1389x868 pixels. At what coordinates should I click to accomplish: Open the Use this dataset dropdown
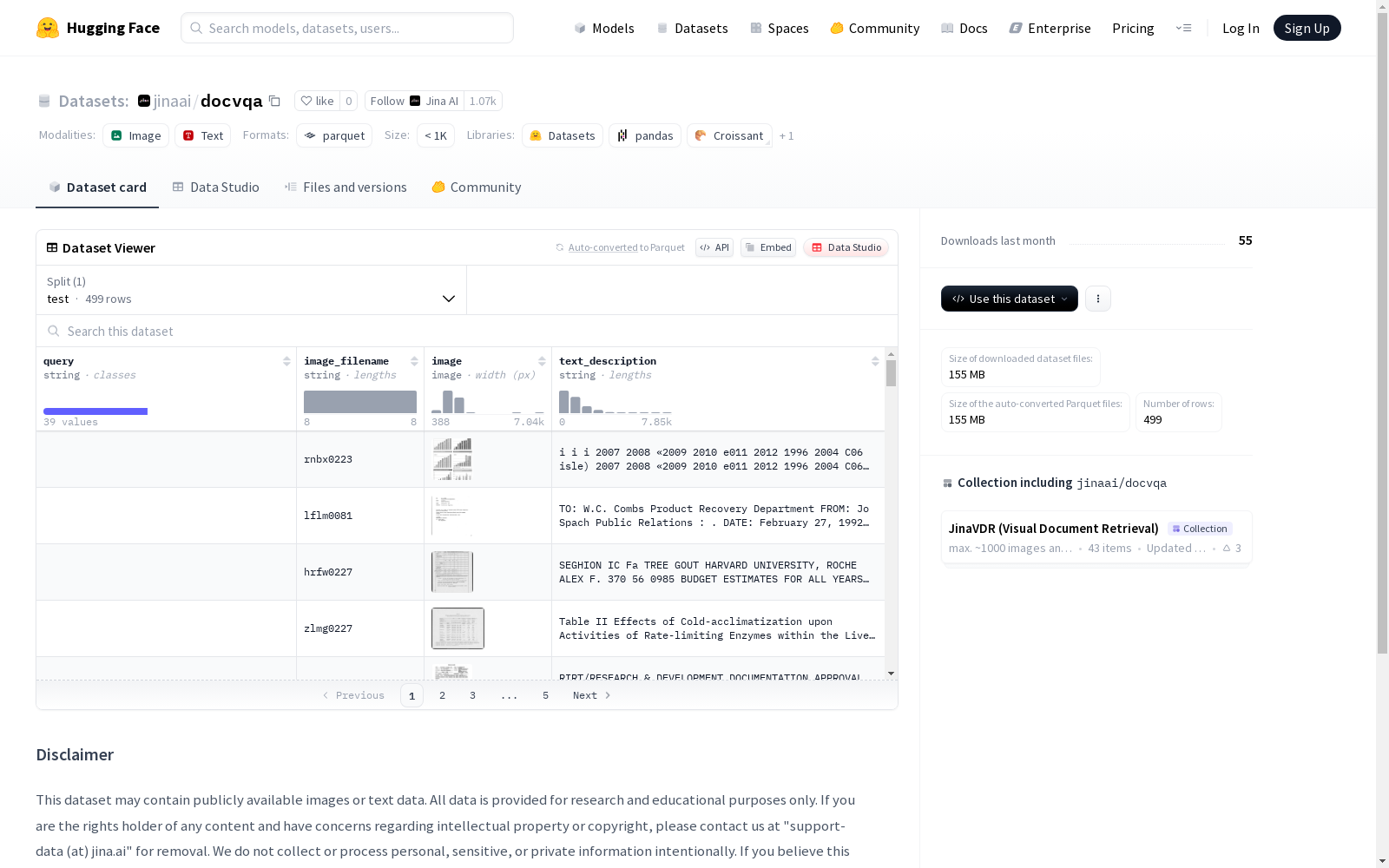coord(1010,299)
